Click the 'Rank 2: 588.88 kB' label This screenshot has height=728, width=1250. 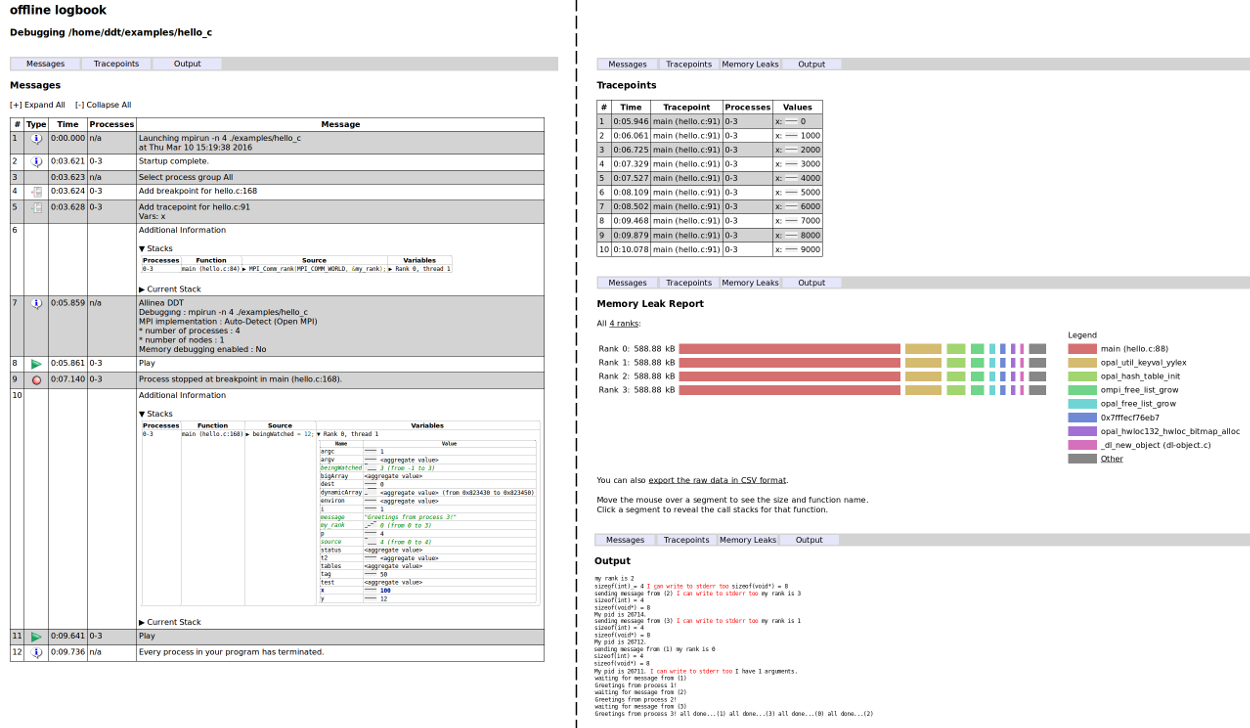point(637,376)
